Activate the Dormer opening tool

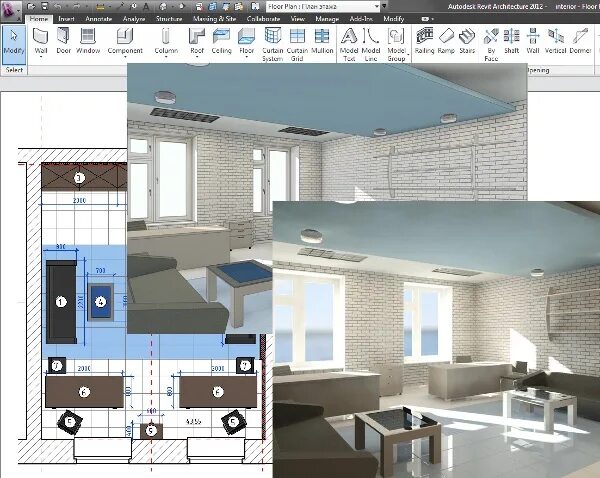pyautogui.click(x=580, y=41)
